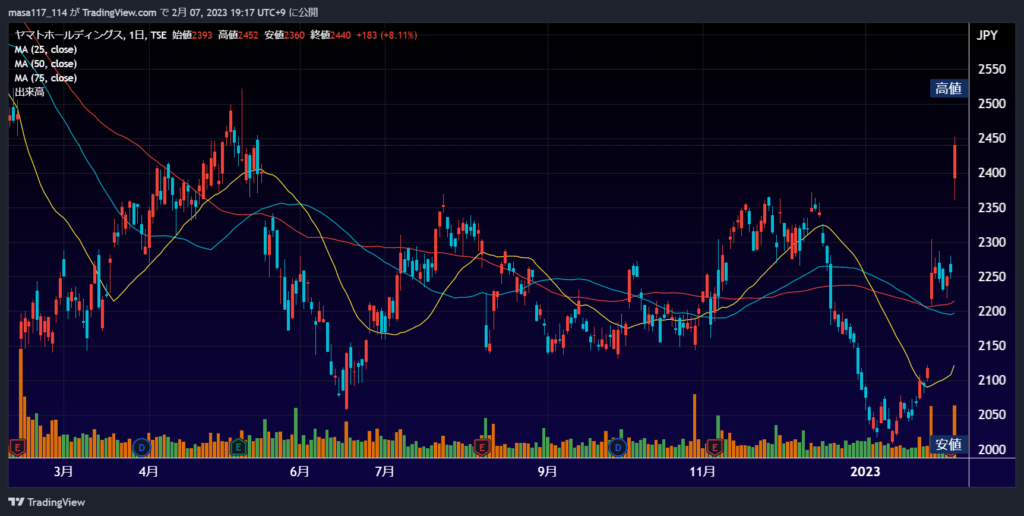
Task: Click the ヤマトホールディングス symbol title
Action: [x=69, y=35]
